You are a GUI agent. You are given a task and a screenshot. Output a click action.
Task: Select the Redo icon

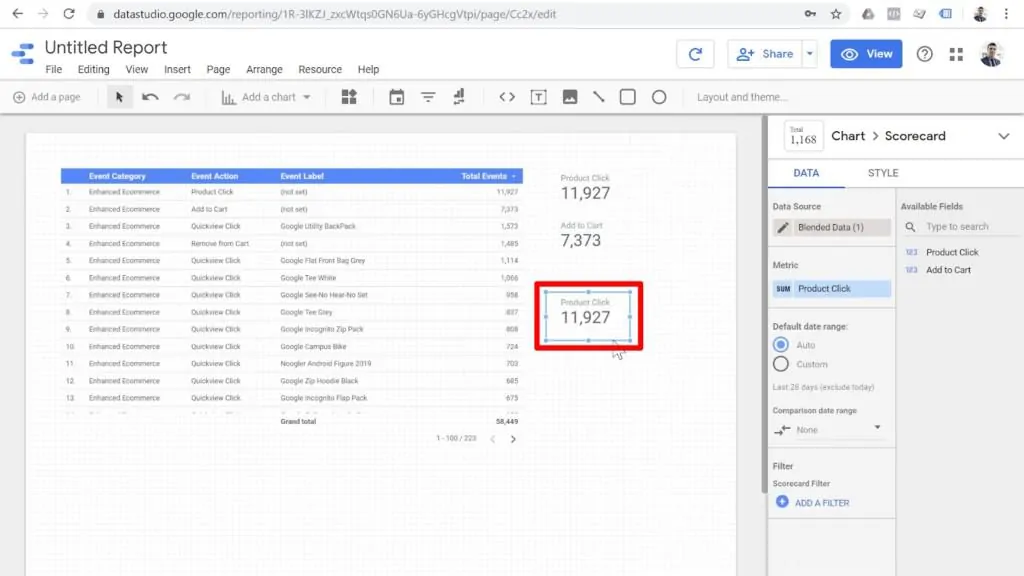click(x=181, y=97)
